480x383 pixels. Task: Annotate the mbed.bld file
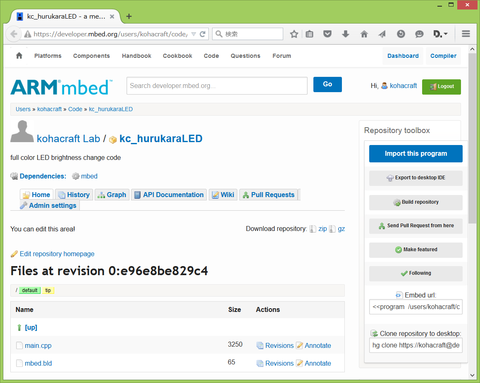click(318, 363)
